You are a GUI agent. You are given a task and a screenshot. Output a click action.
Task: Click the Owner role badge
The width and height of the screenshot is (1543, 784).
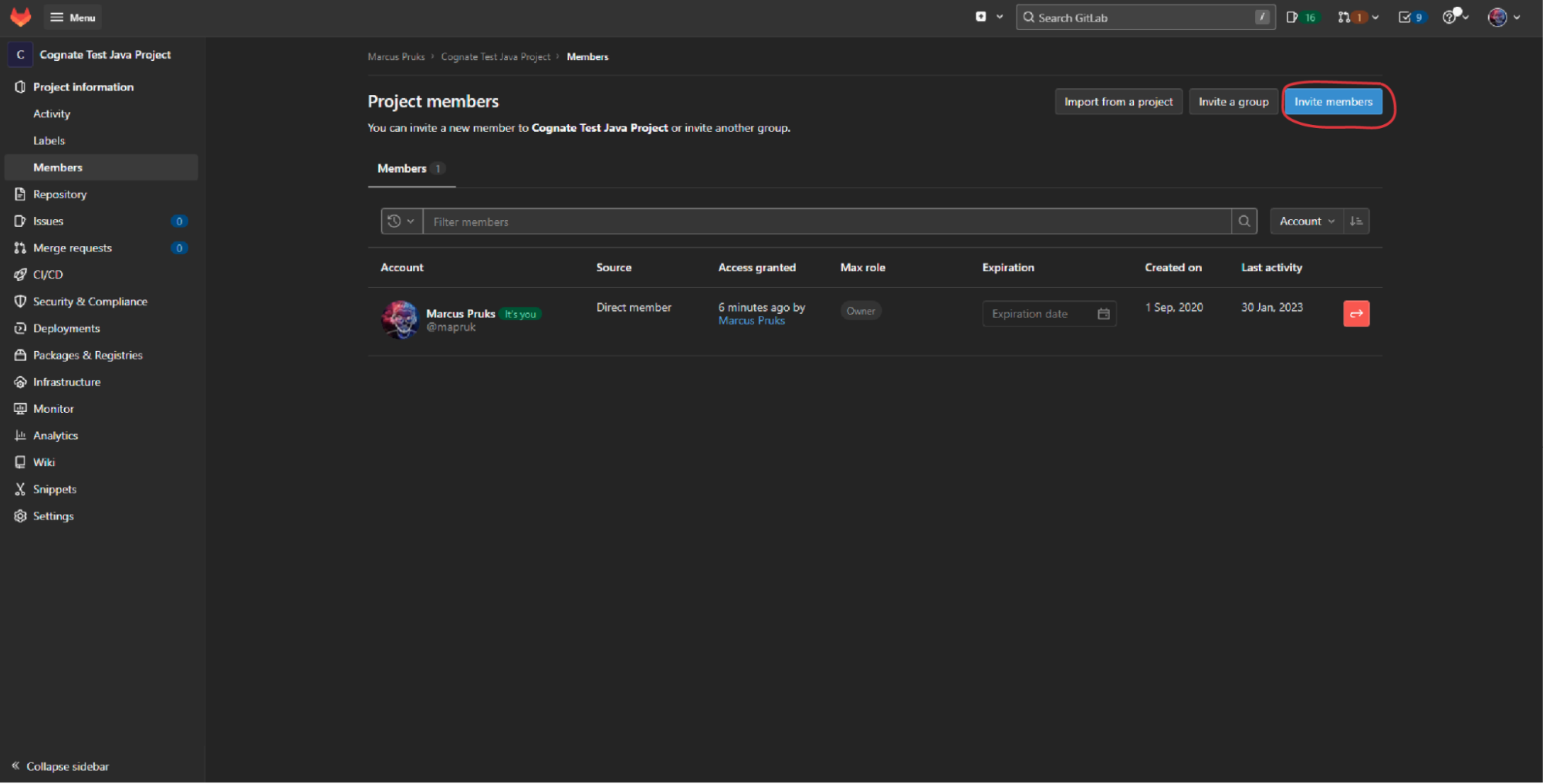(x=861, y=311)
